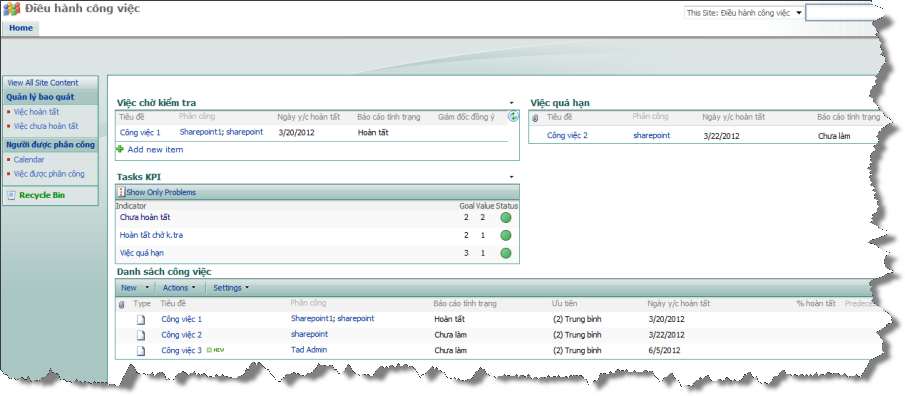Image resolution: width=905 pixels, height=396 pixels.
Task: Click the refresh icon in Việc chờ kiểm tra
Action: [x=513, y=117]
